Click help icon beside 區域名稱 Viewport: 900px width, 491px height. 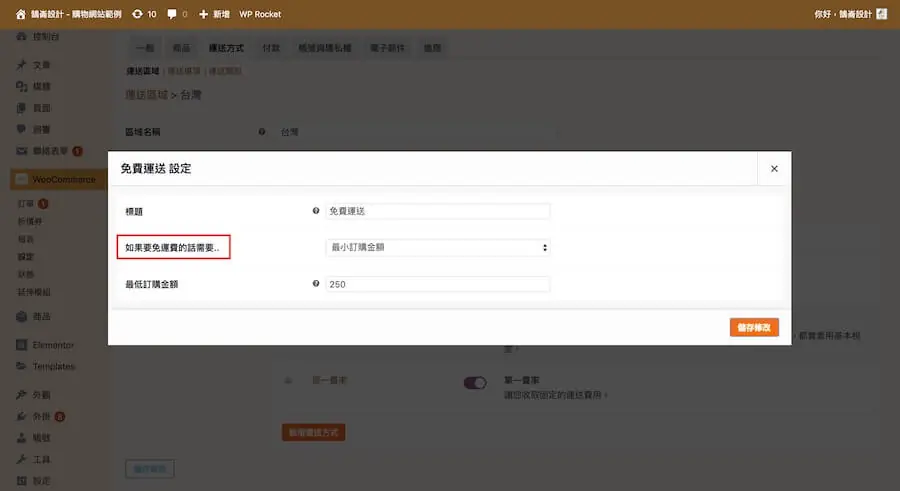(x=262, y=132)
